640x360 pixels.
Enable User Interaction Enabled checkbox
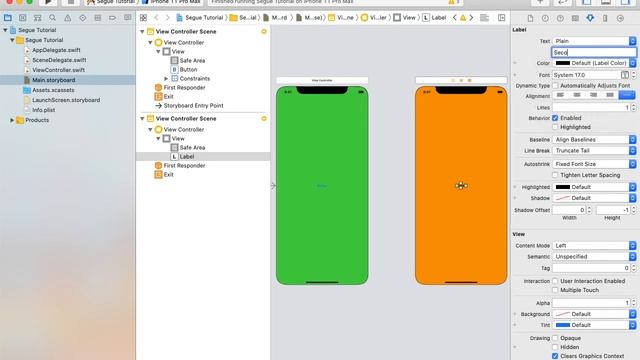coord(555,281)
